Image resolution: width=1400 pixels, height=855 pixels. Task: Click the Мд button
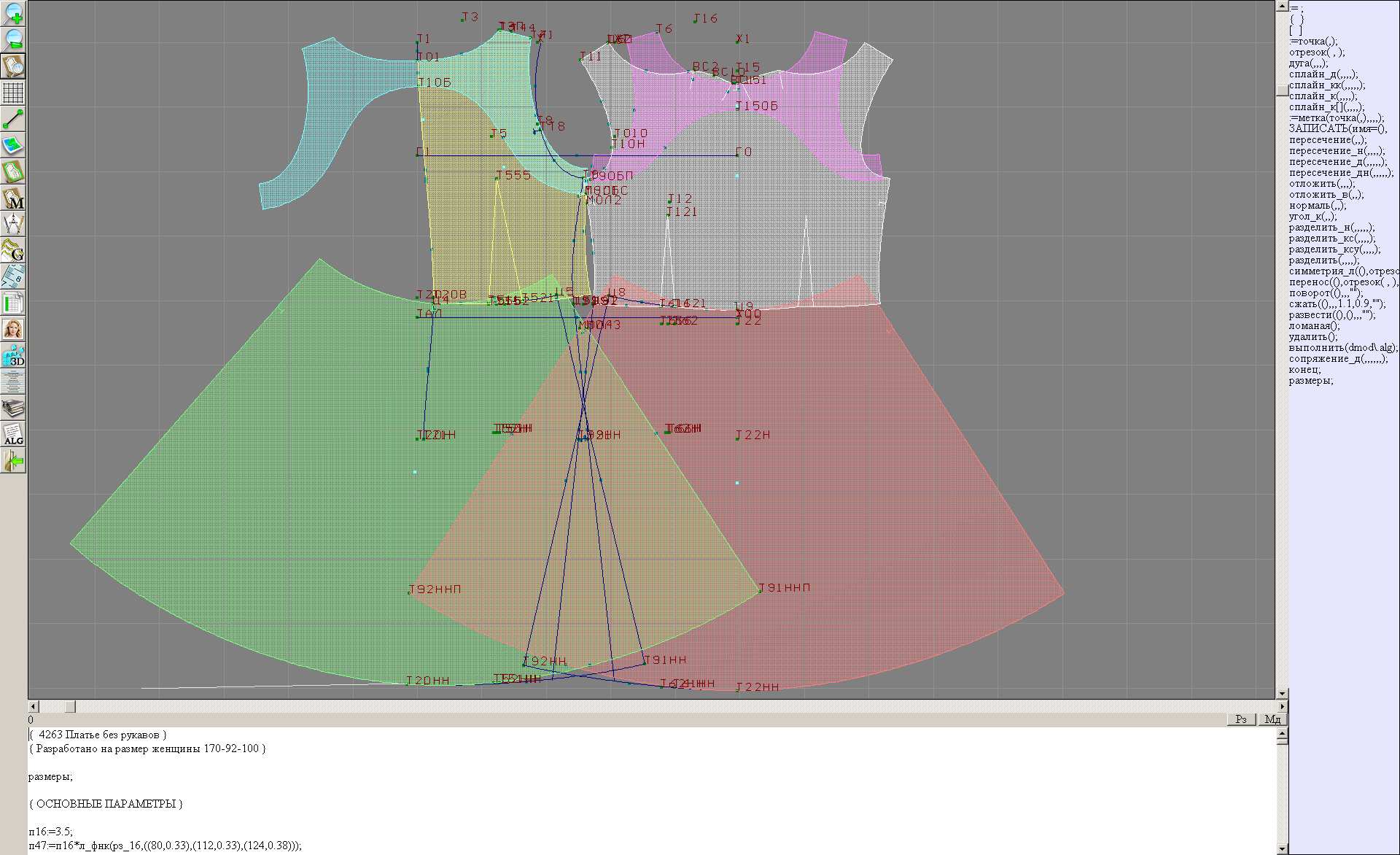coord(1272,719)
